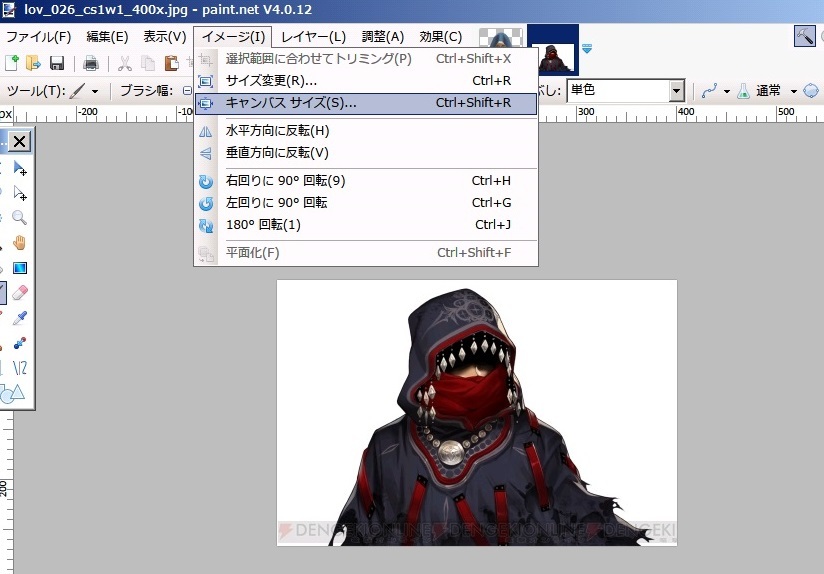Choose the Zoom magnifier tool
824x574 pixels.
point(19,218)
